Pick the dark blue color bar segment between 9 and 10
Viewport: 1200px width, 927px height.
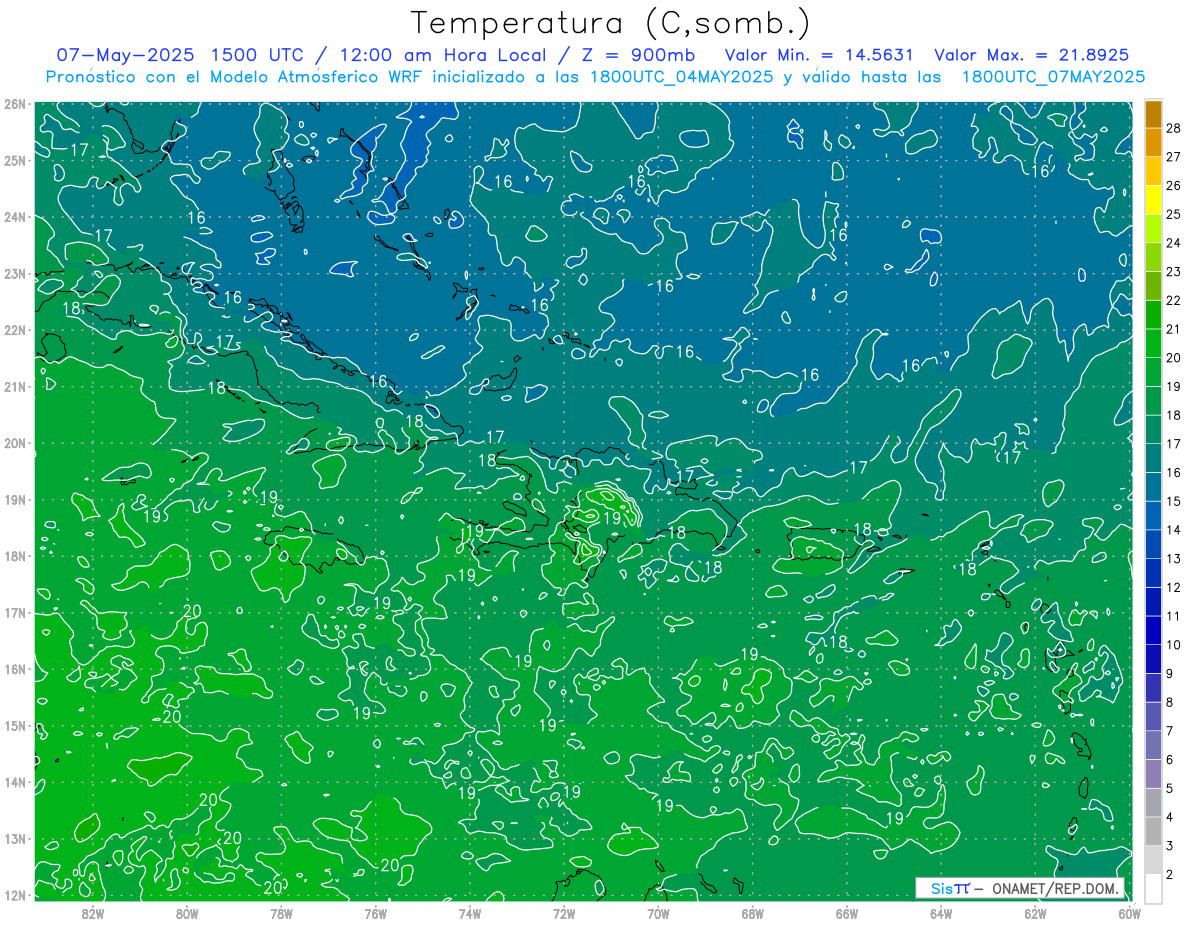[x=1153, y=660]
